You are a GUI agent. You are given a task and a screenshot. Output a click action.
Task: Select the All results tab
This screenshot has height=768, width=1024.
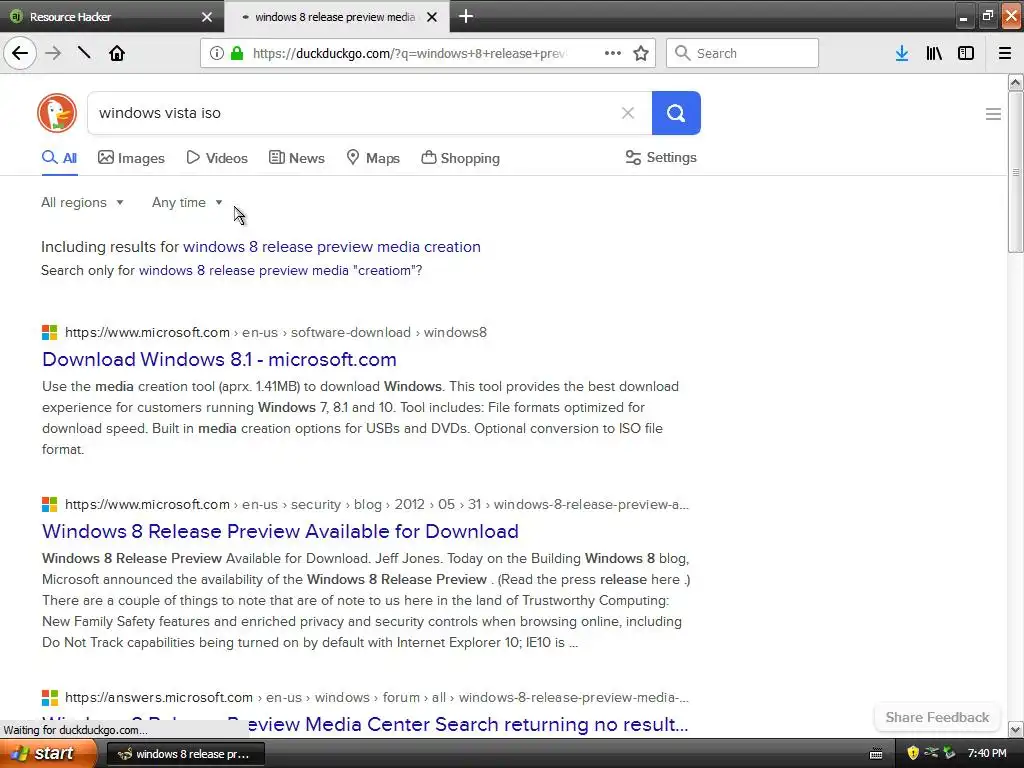click(x=59, y=158)
